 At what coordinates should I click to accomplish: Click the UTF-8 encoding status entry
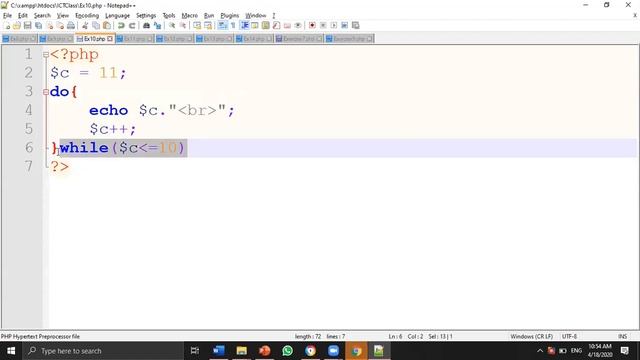coord(569,336)
